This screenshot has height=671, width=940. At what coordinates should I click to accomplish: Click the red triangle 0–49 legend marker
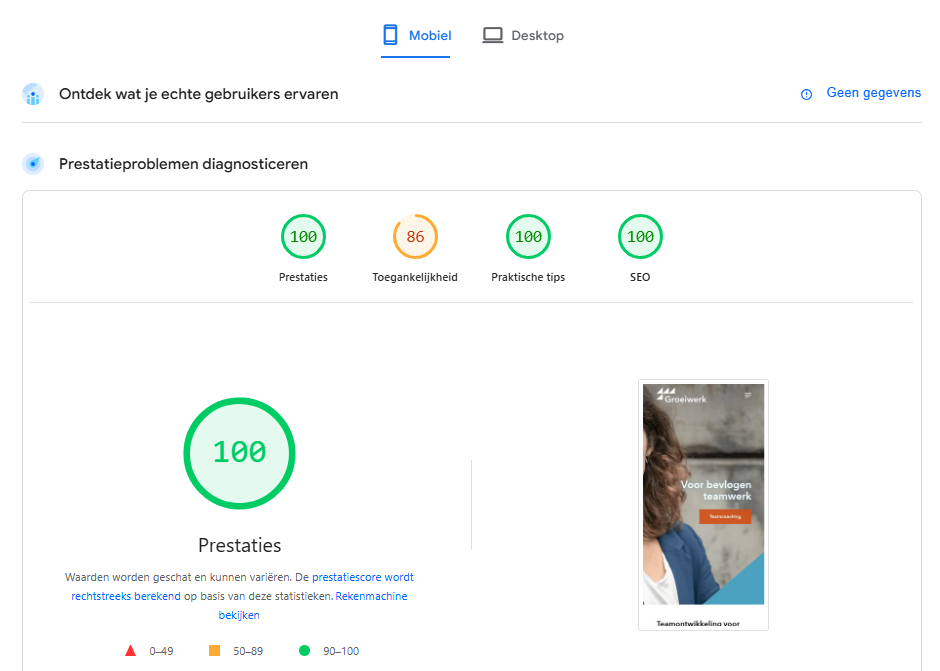130,651
